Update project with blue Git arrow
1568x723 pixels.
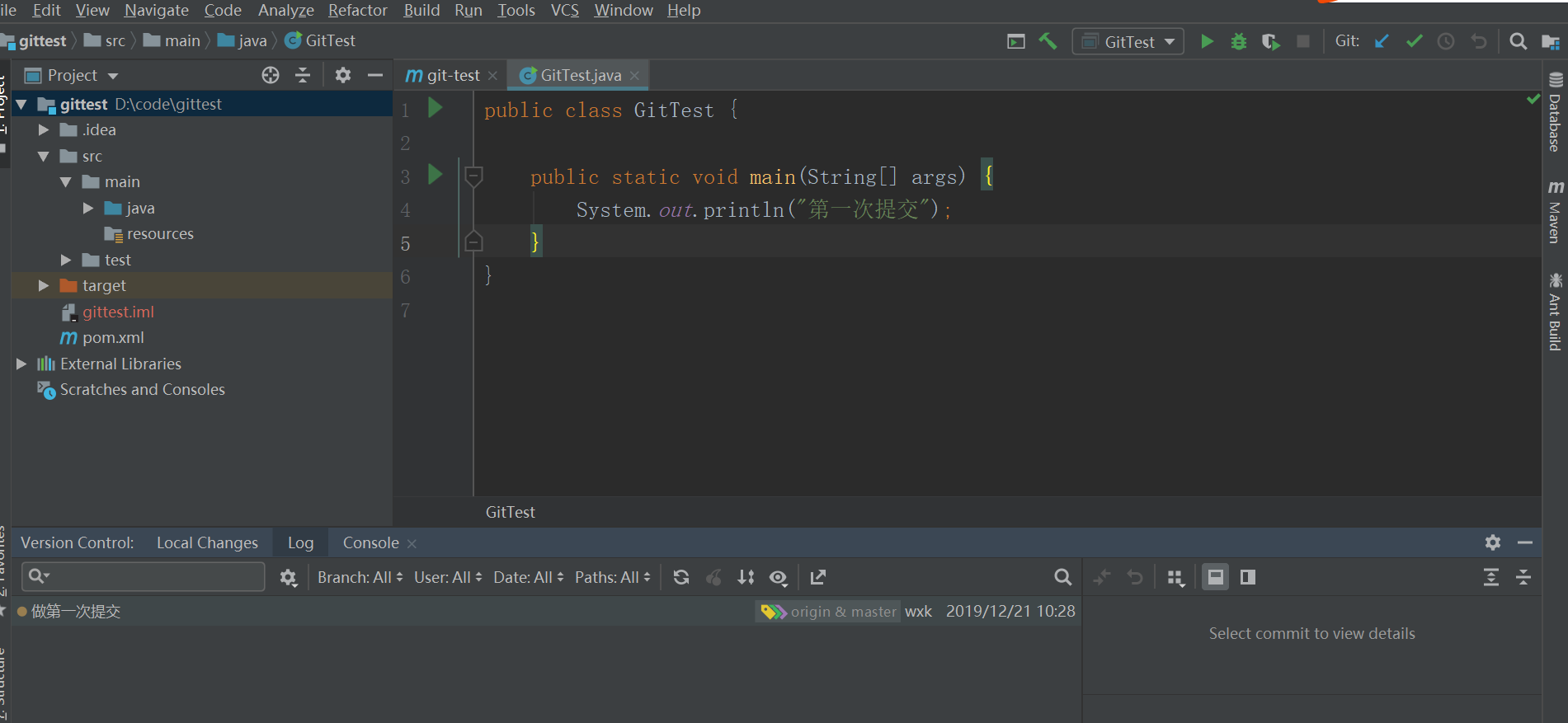(1382, 41)
